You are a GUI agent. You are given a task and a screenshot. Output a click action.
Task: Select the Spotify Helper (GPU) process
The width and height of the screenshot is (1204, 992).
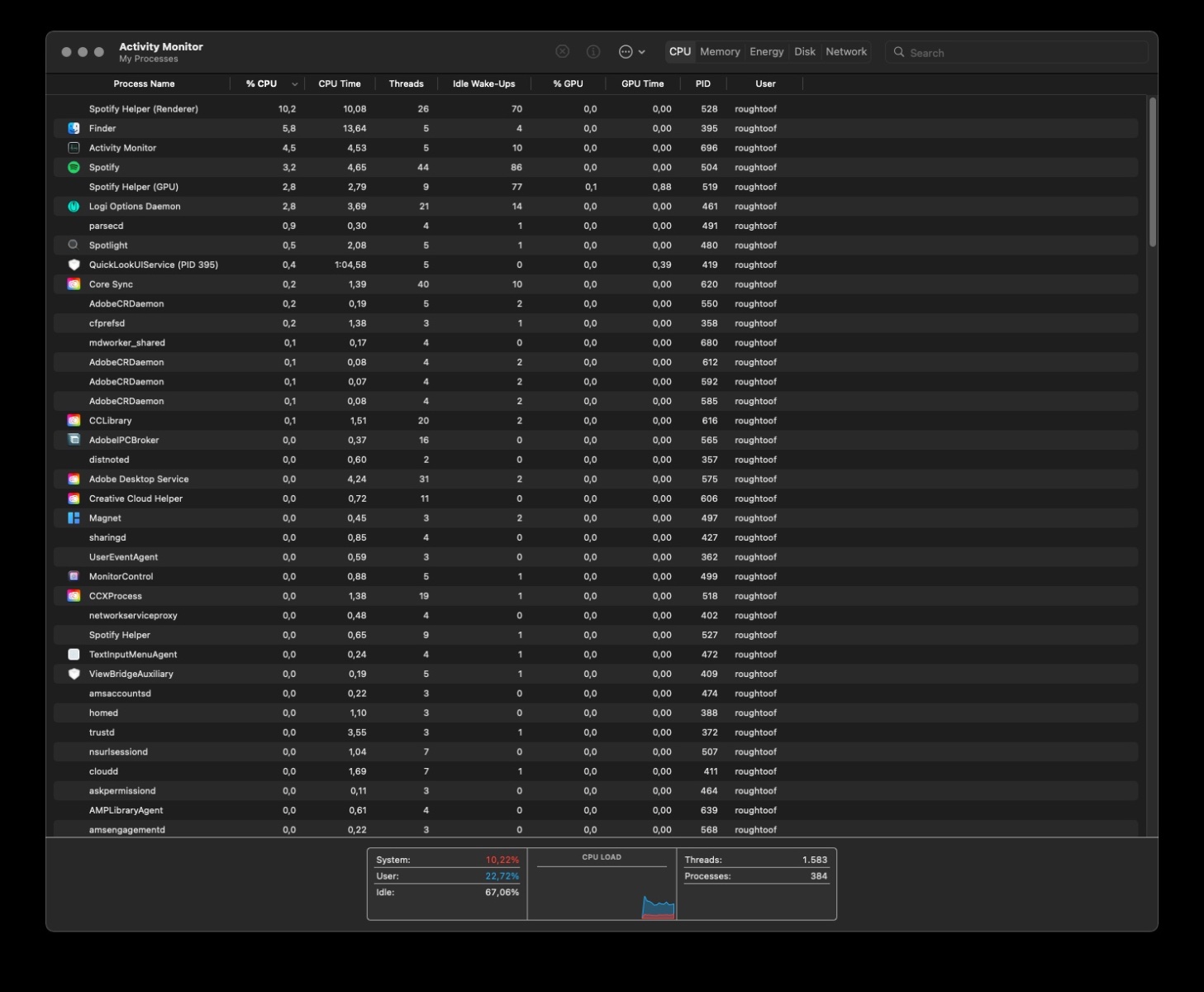(x=596, y=187)
